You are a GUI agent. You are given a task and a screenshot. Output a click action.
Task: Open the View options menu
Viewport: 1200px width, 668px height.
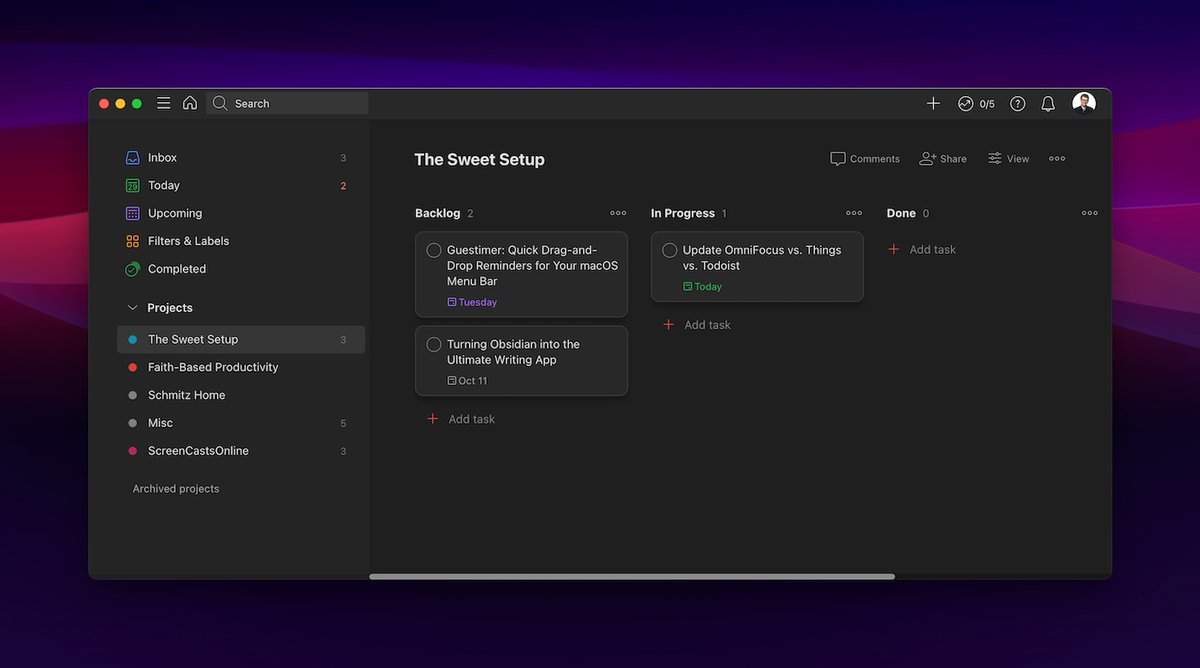(x=1008, y=159)
